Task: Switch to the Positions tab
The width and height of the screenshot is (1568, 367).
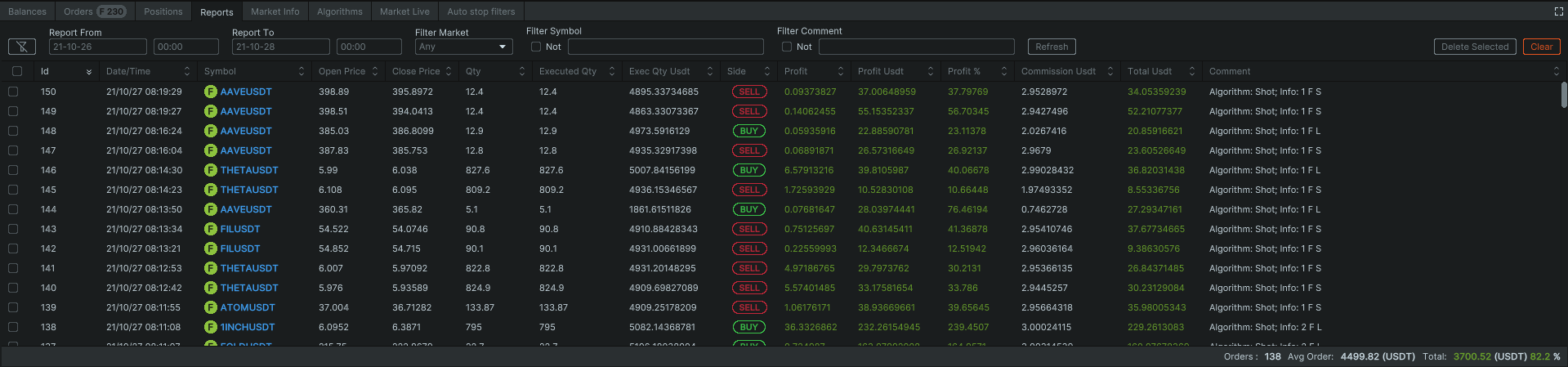Action: point(163,11)
